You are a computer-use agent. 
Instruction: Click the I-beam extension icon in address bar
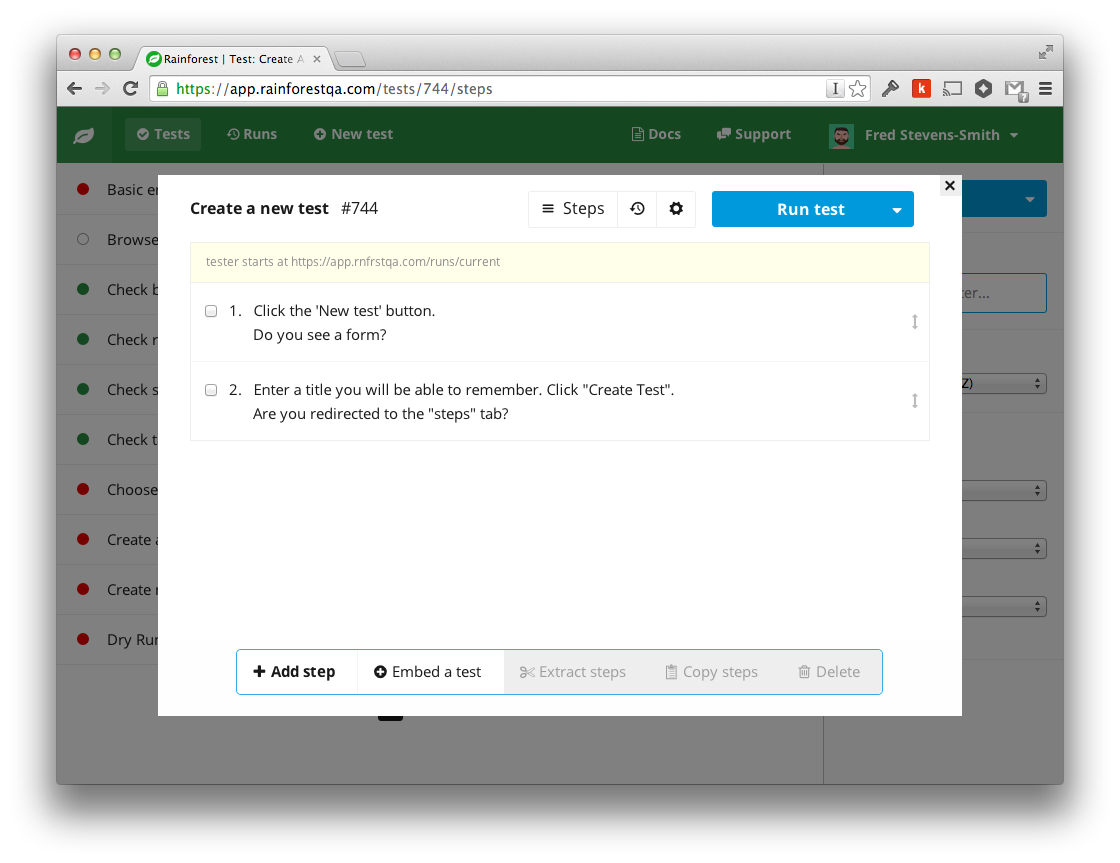point(834,89)
